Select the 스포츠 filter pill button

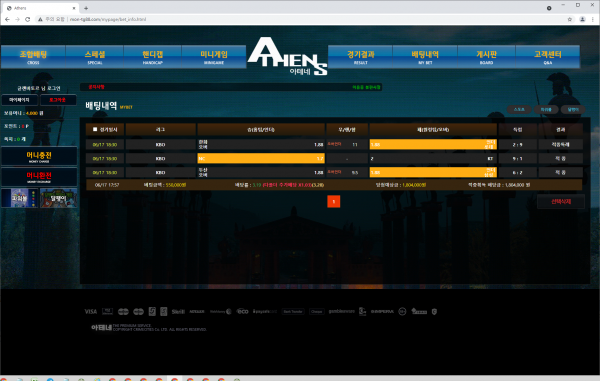coord(519,109)
